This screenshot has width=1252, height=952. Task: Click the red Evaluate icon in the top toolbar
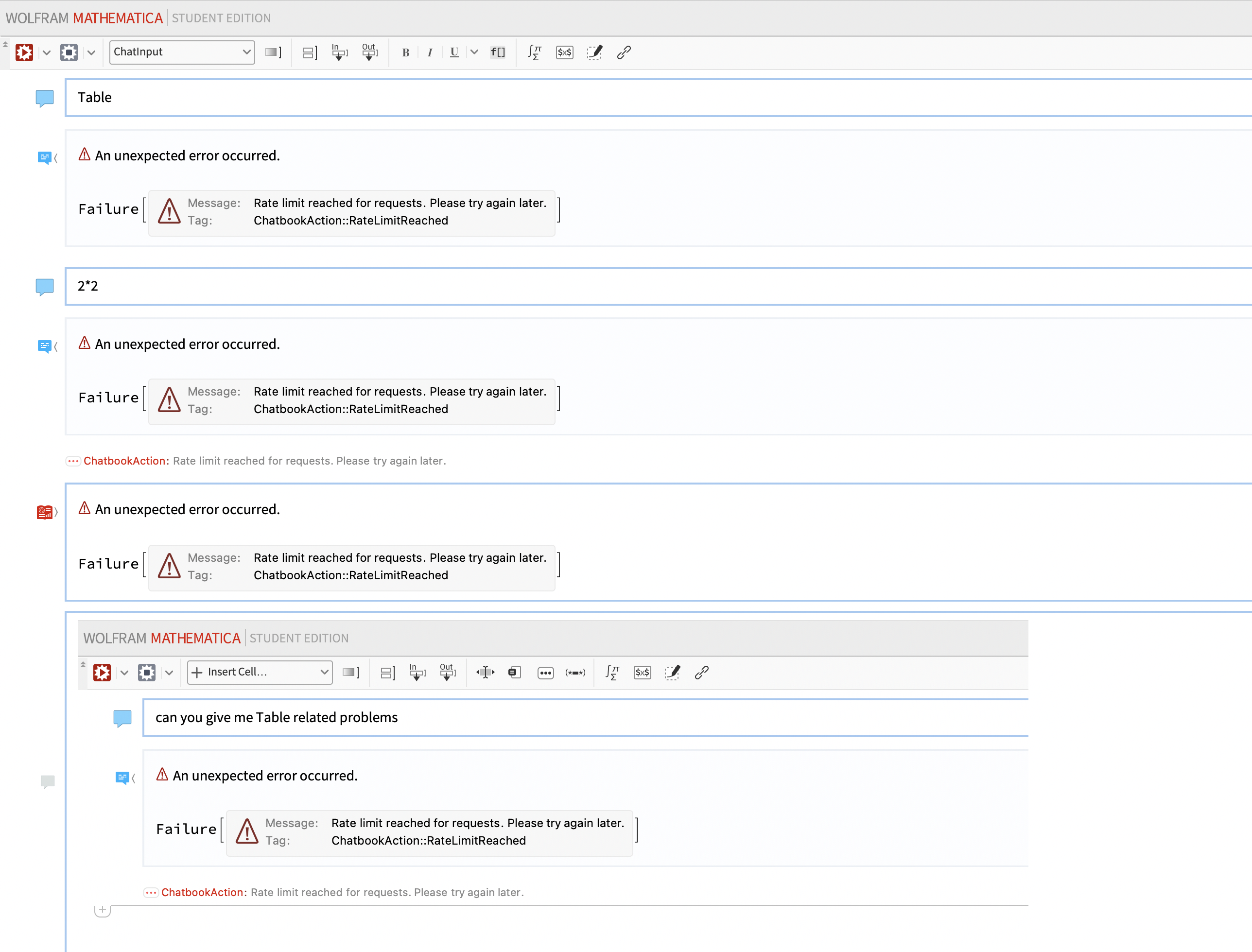point(24,52)
